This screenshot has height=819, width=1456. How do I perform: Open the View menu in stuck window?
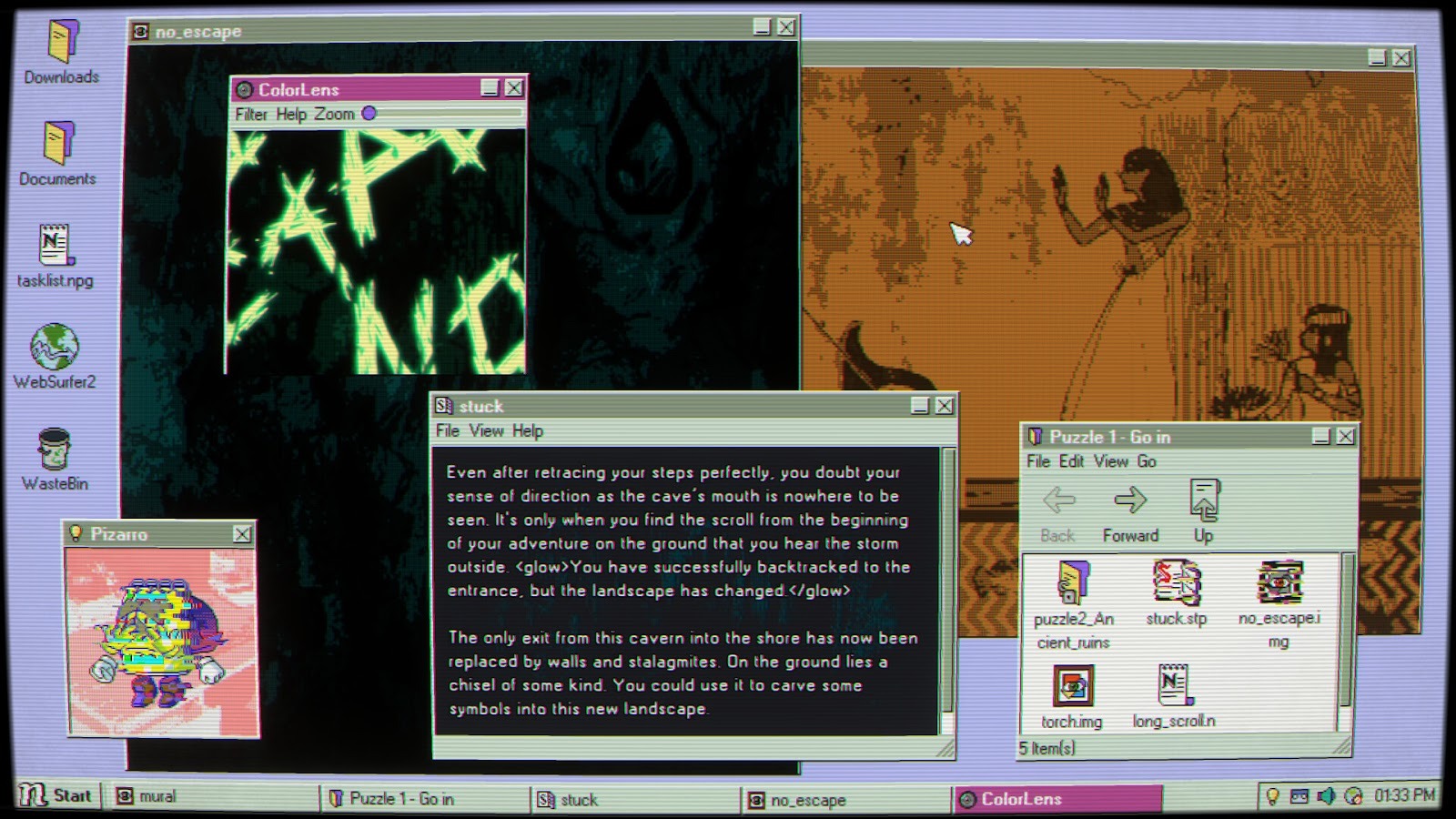click(486, 431)
